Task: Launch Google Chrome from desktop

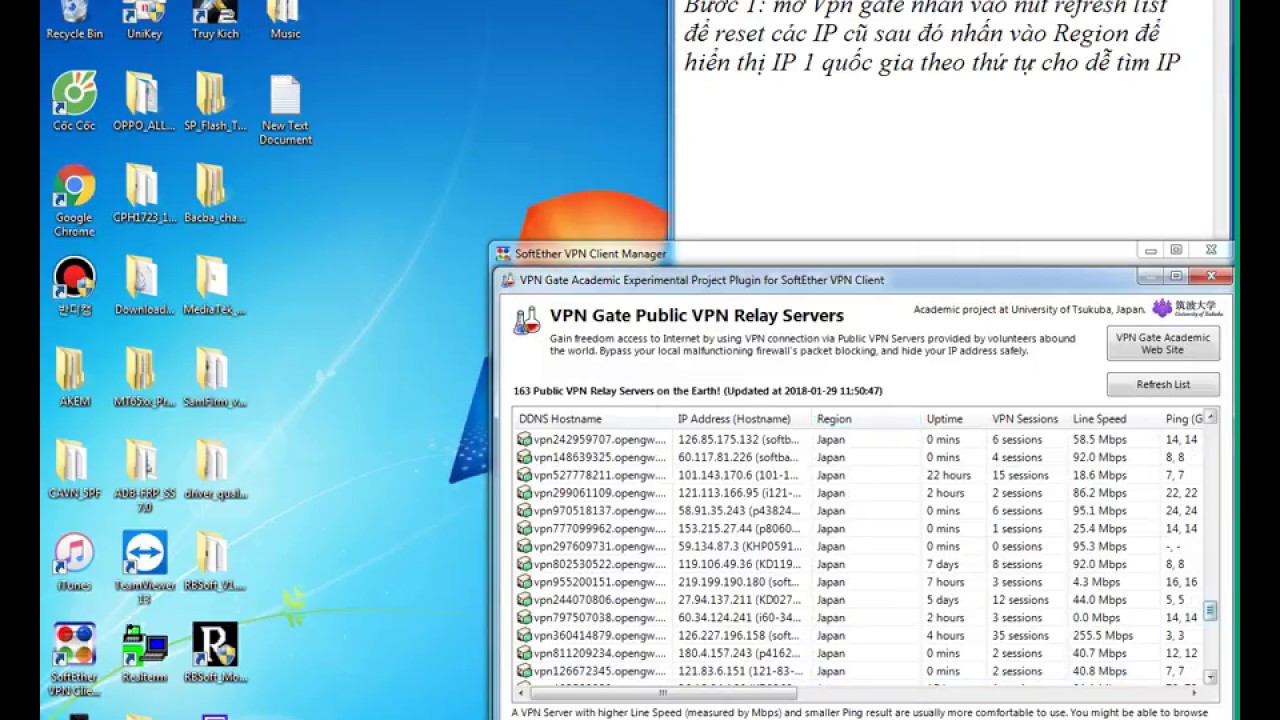Action: (74, 200)
